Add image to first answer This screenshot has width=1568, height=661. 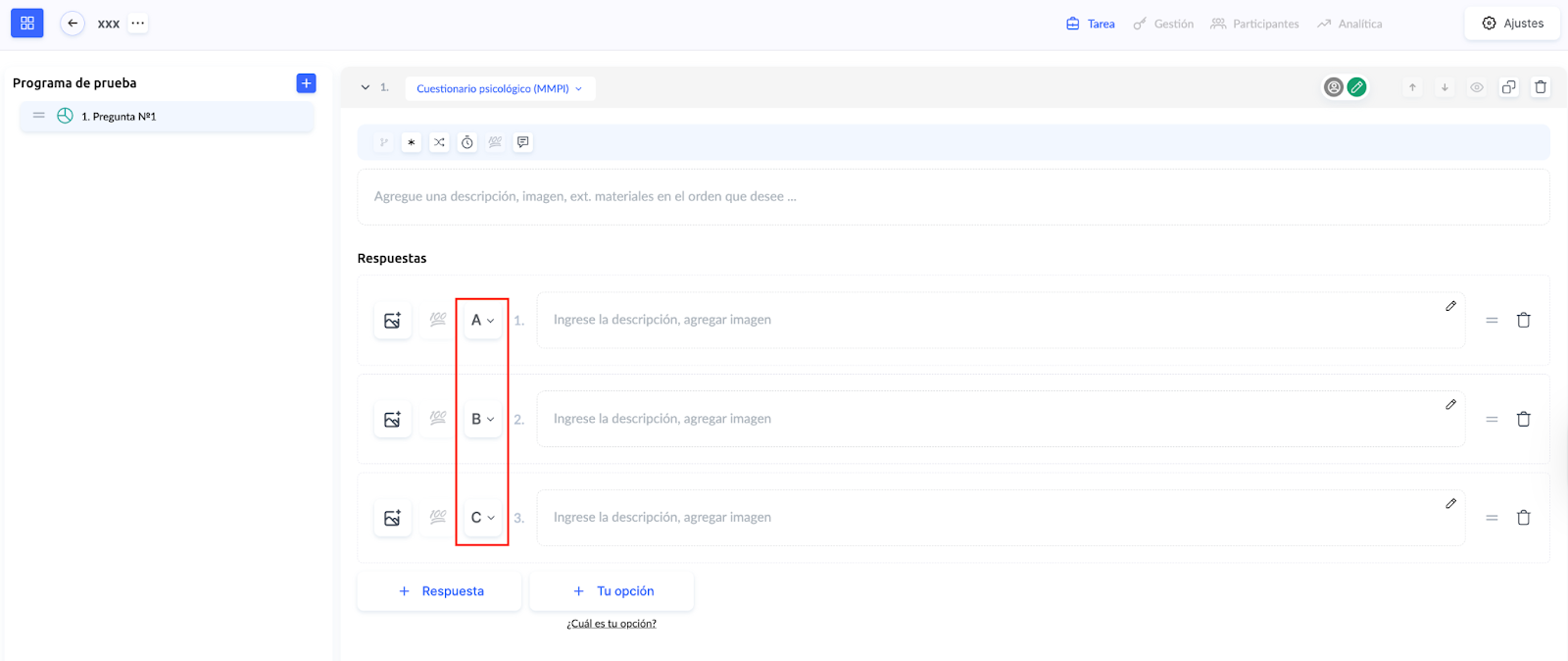point(392,321)
